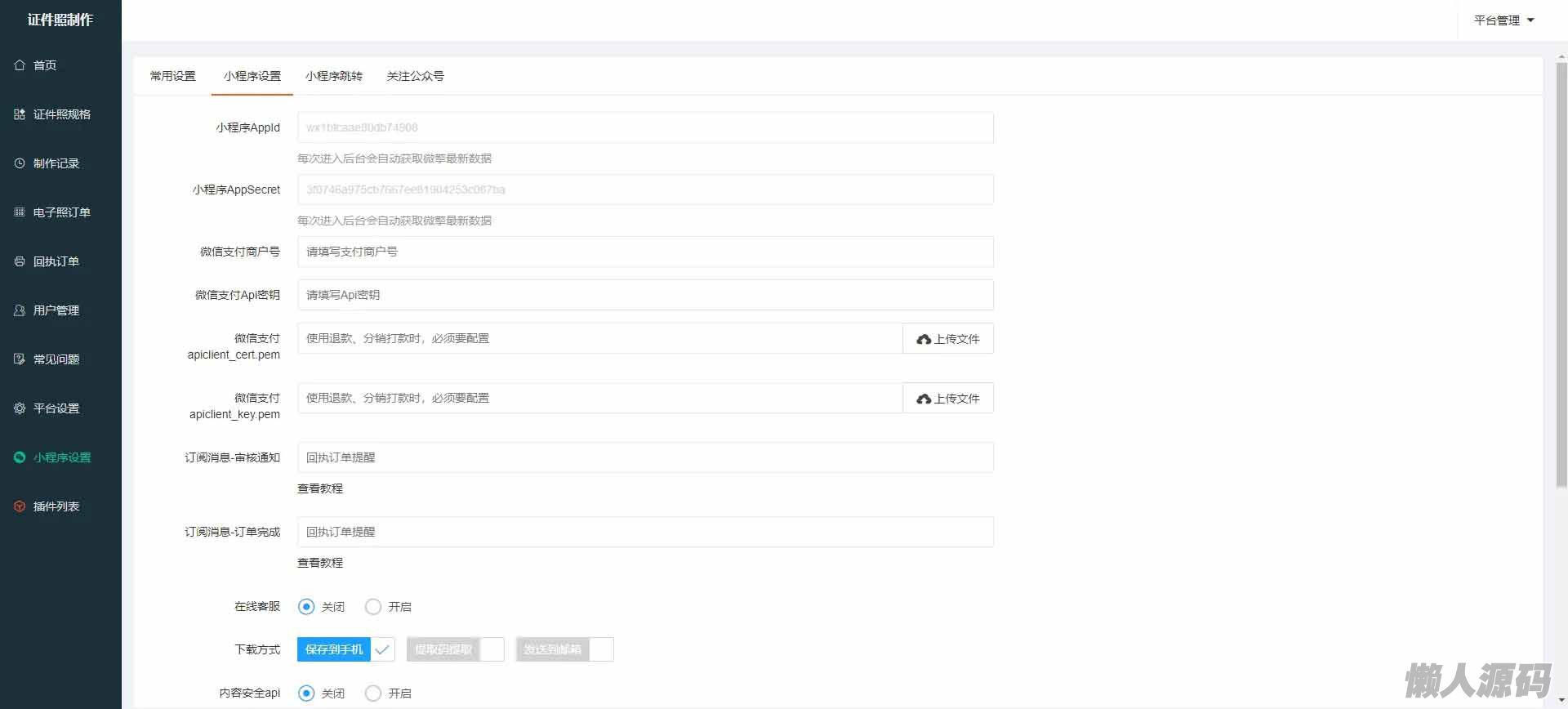
Task: Click the clock icon for 制作记录
Action: click(20, 163)
